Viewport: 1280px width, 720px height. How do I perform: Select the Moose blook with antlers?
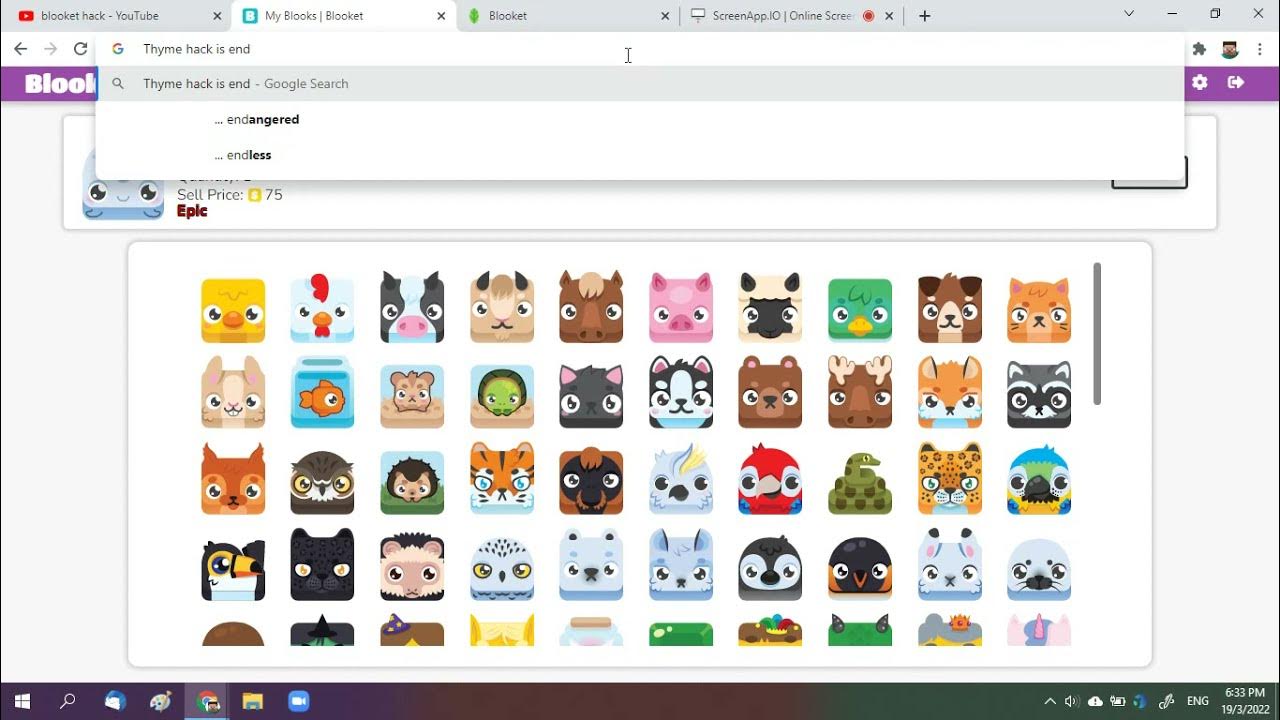[x=860, y=392]
